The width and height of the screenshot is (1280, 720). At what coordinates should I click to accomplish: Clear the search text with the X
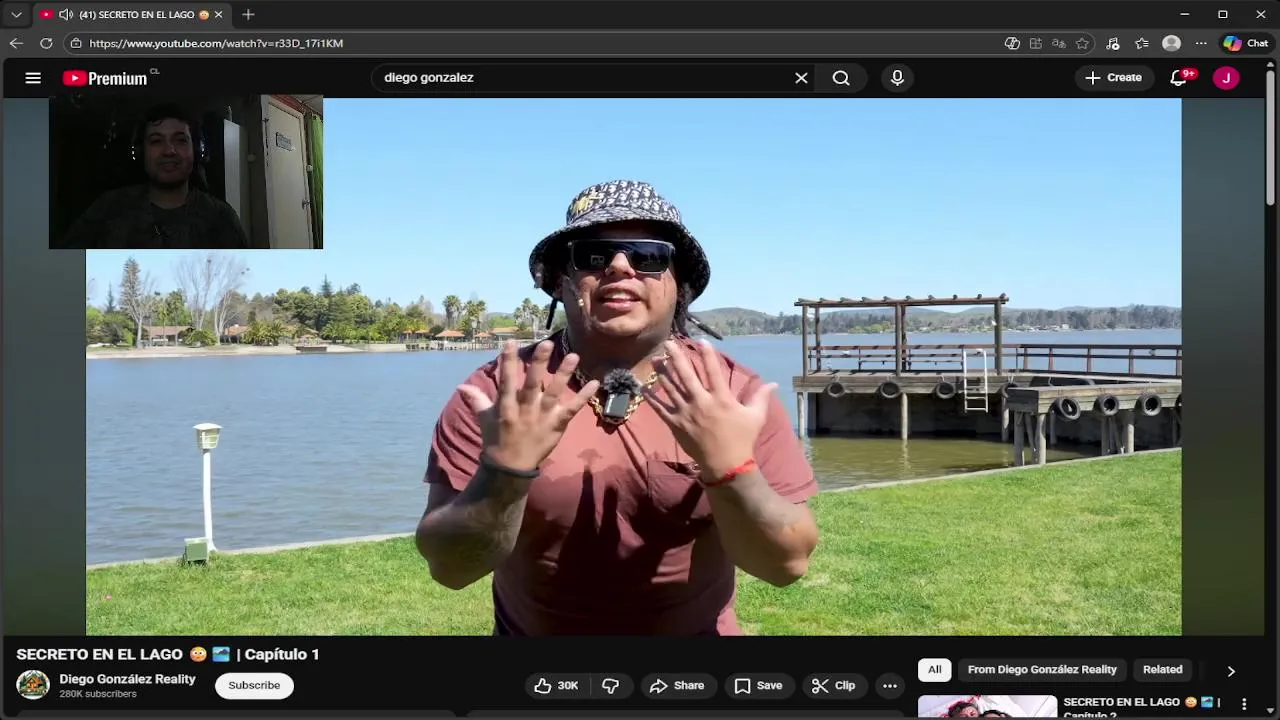(x=801, y=78)
